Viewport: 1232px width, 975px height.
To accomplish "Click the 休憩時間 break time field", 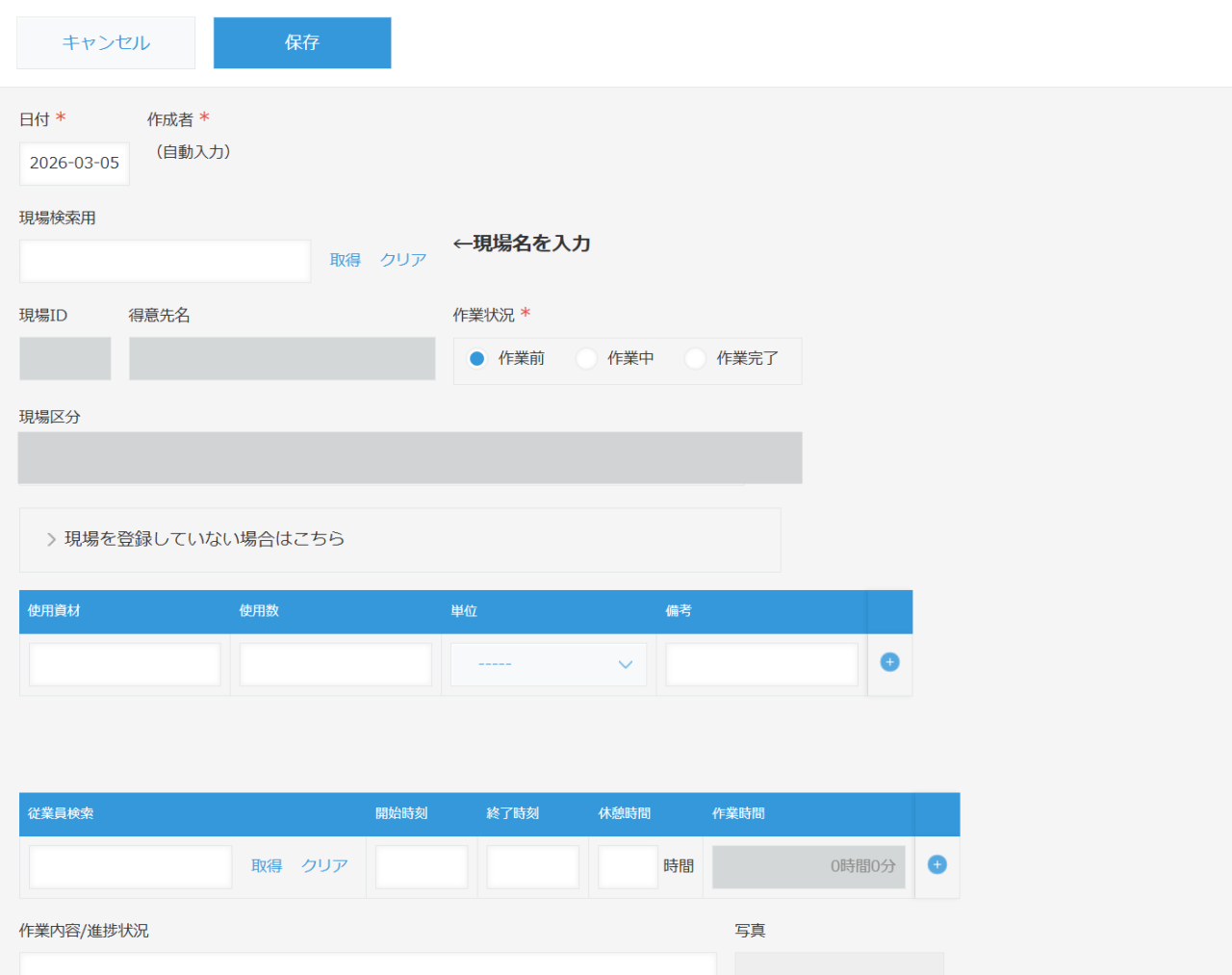I will point(628,866).
